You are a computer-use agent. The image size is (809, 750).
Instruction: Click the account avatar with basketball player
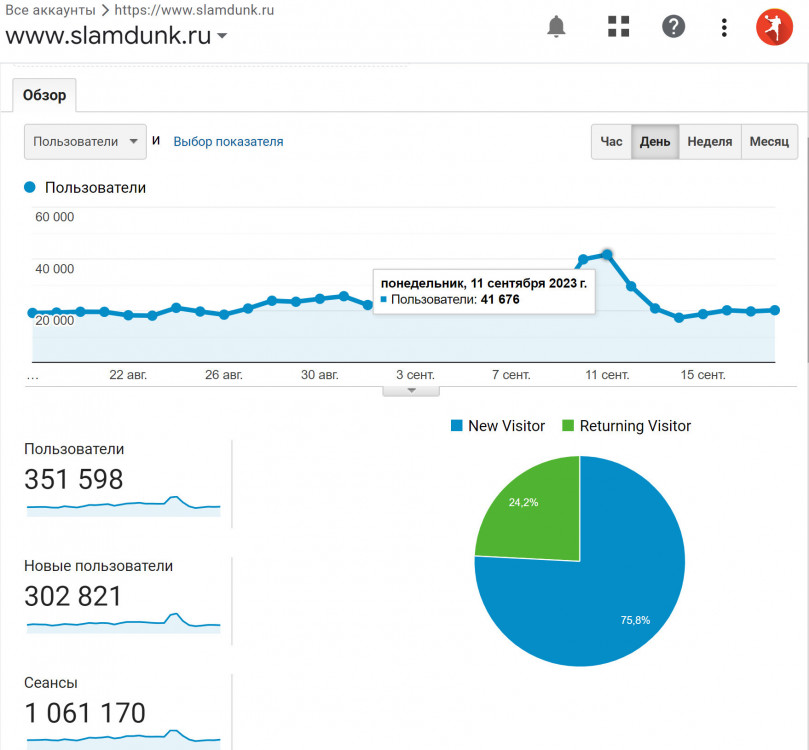[773, 27]
